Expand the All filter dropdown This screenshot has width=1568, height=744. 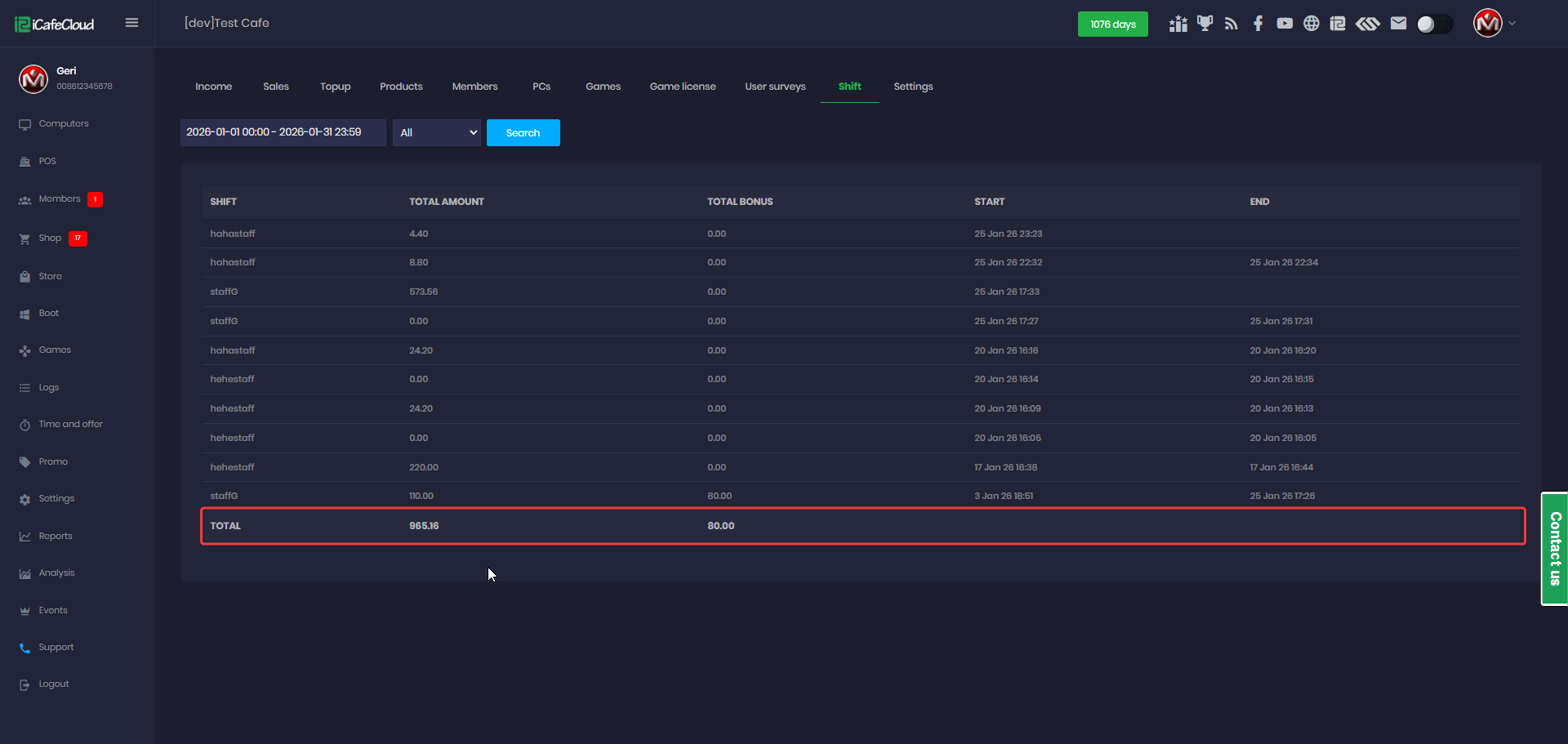[437, 133]
